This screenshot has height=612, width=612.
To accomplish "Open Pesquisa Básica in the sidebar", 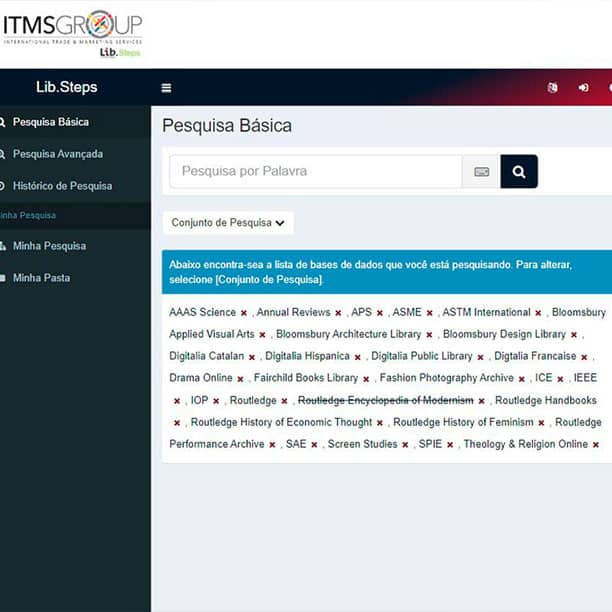I will (x=50, y=122).
